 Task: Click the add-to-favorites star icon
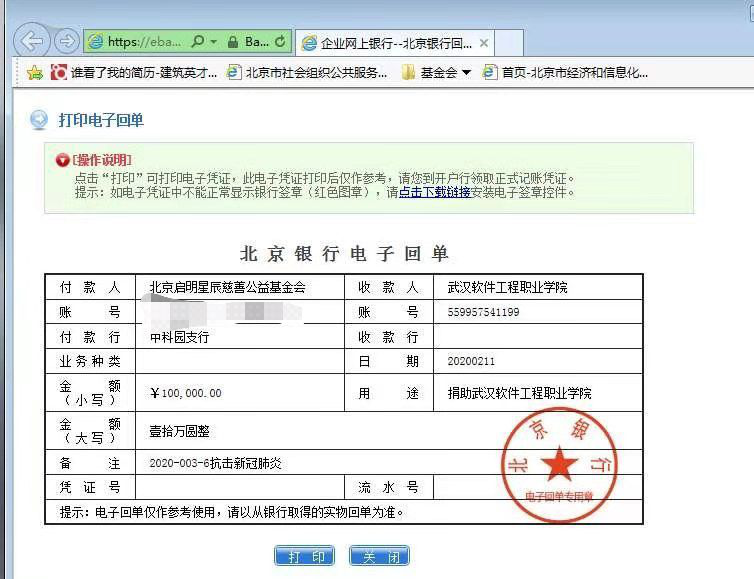point(35,72)
